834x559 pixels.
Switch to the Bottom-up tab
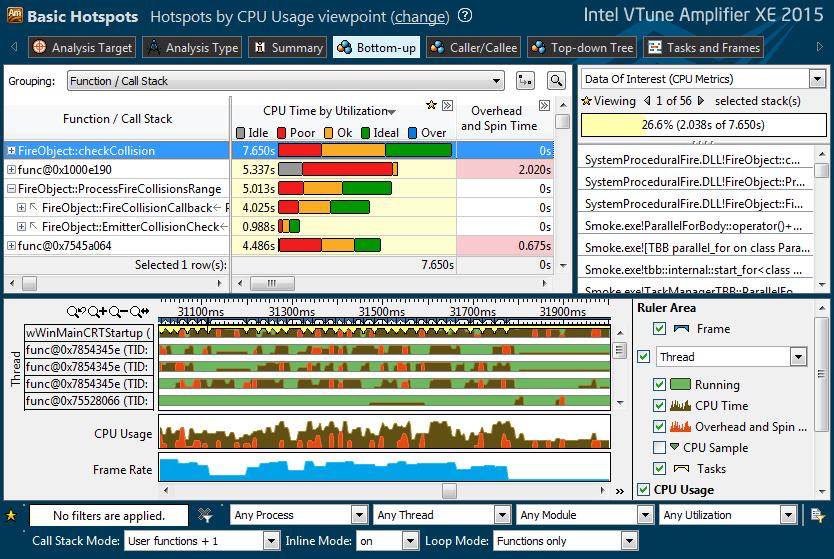377,47
